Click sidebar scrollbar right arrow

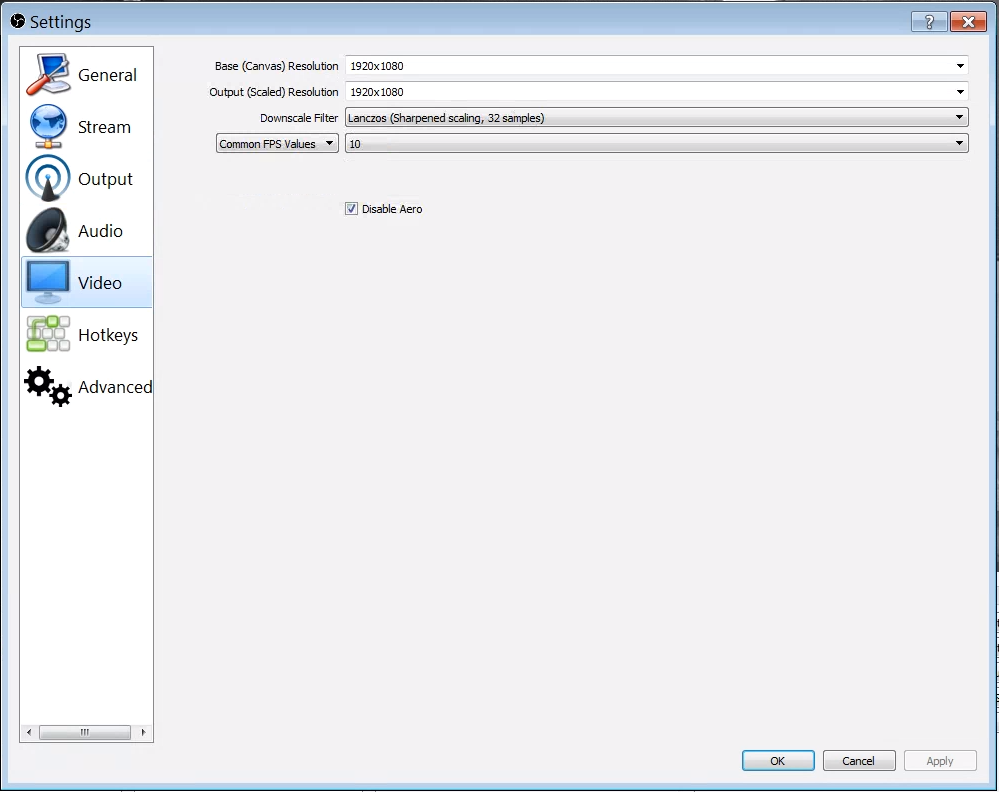143,732
